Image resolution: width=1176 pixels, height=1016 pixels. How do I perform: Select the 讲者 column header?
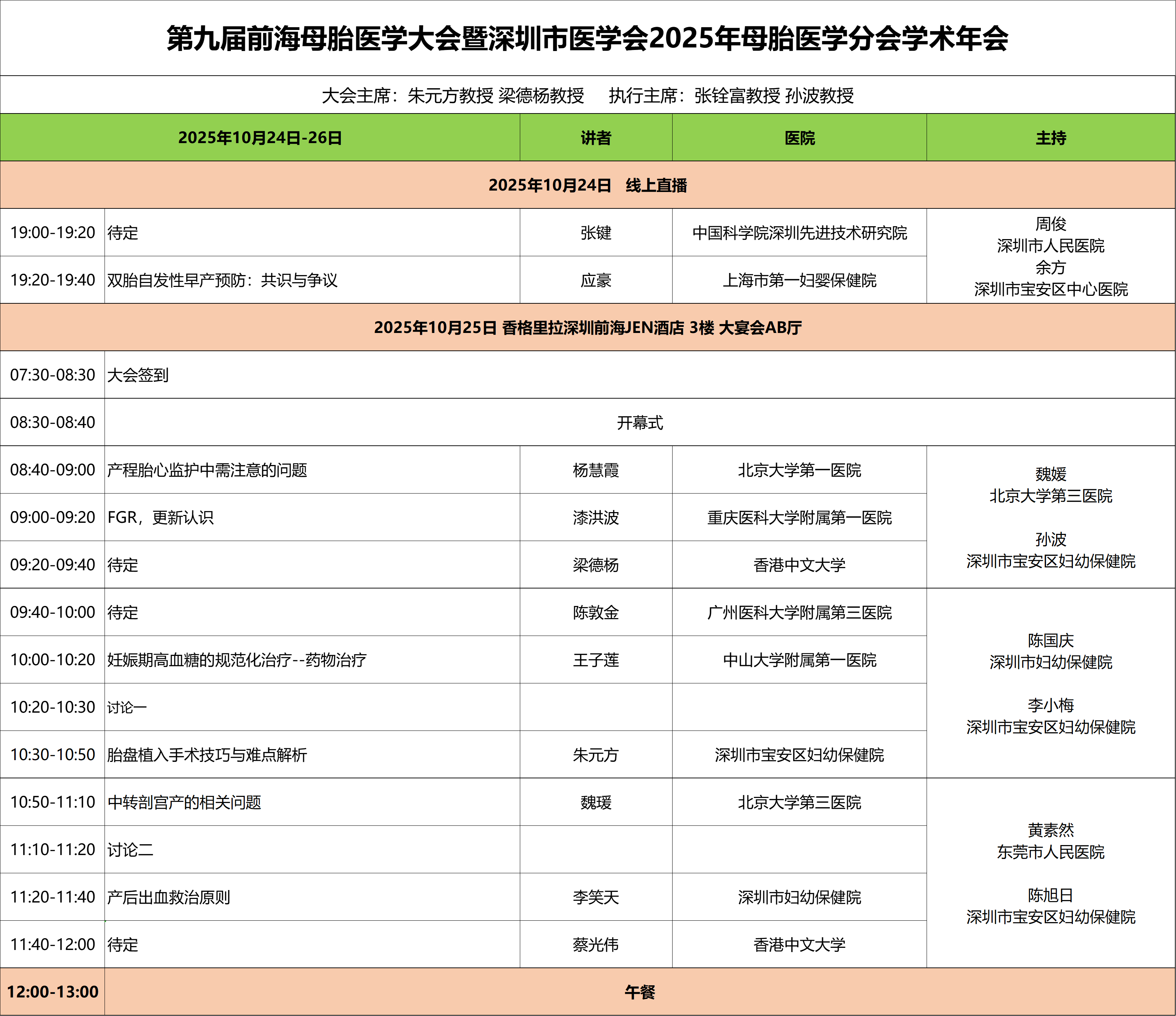tap(596, 136)
